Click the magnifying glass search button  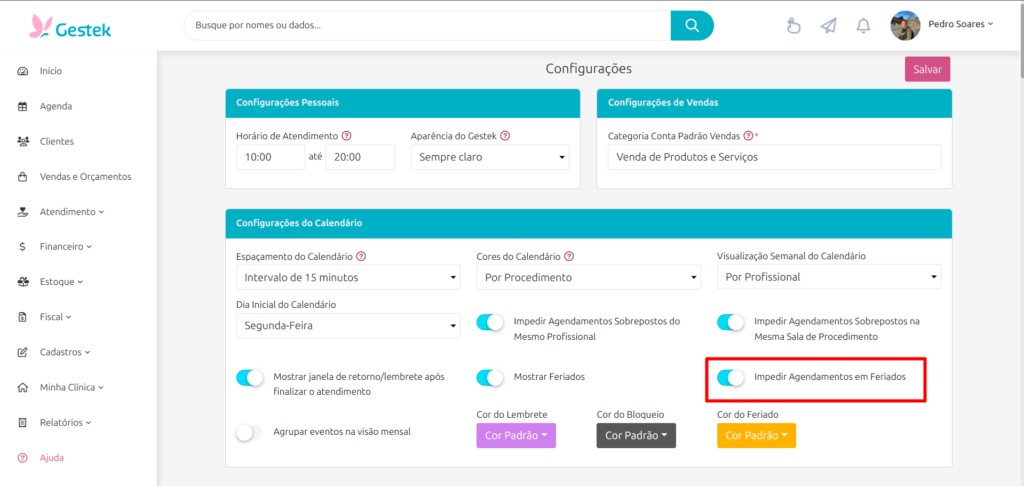[x=692, y=25]
